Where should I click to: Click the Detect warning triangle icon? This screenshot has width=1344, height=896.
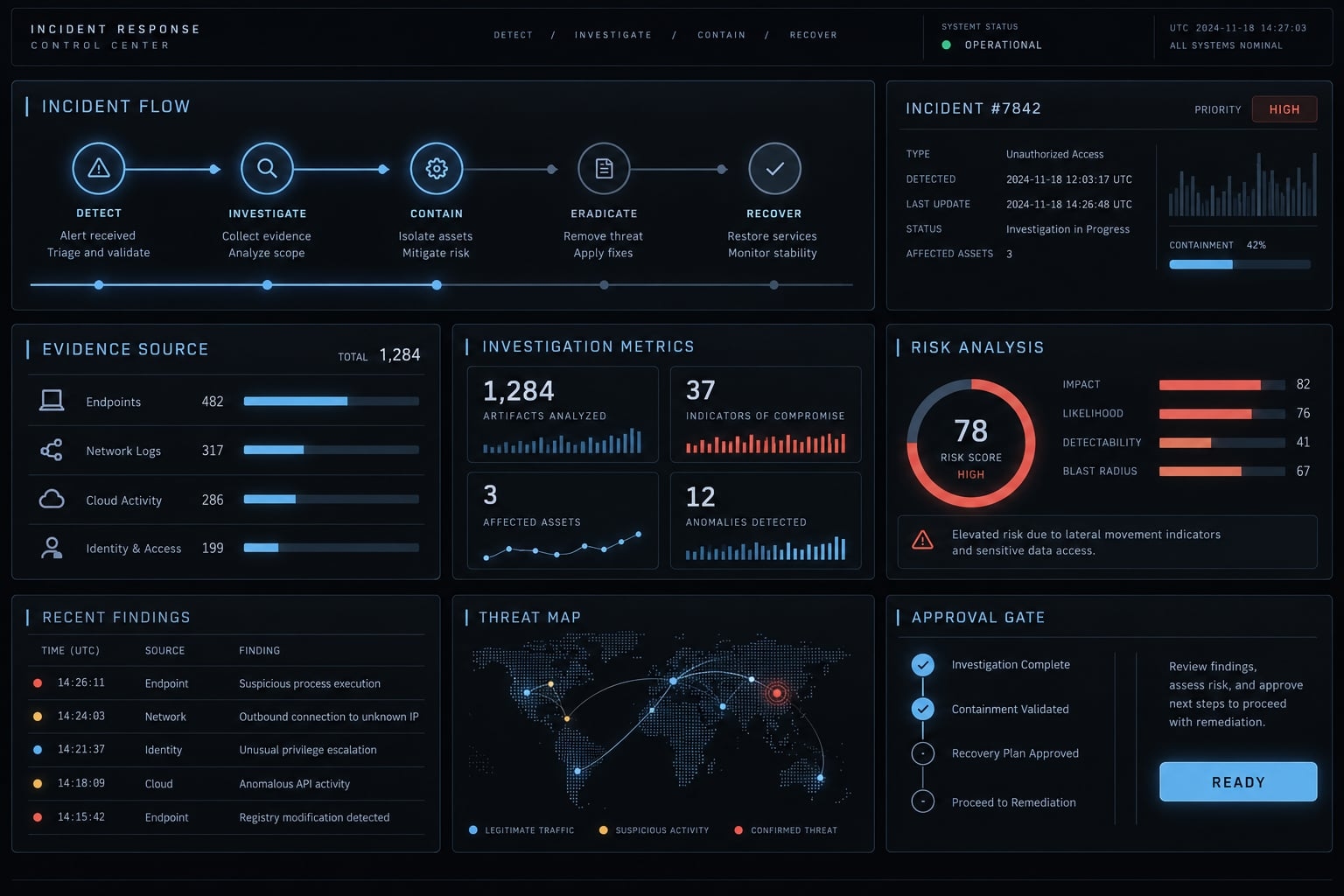pyautogui.click(x=99, y=168)
